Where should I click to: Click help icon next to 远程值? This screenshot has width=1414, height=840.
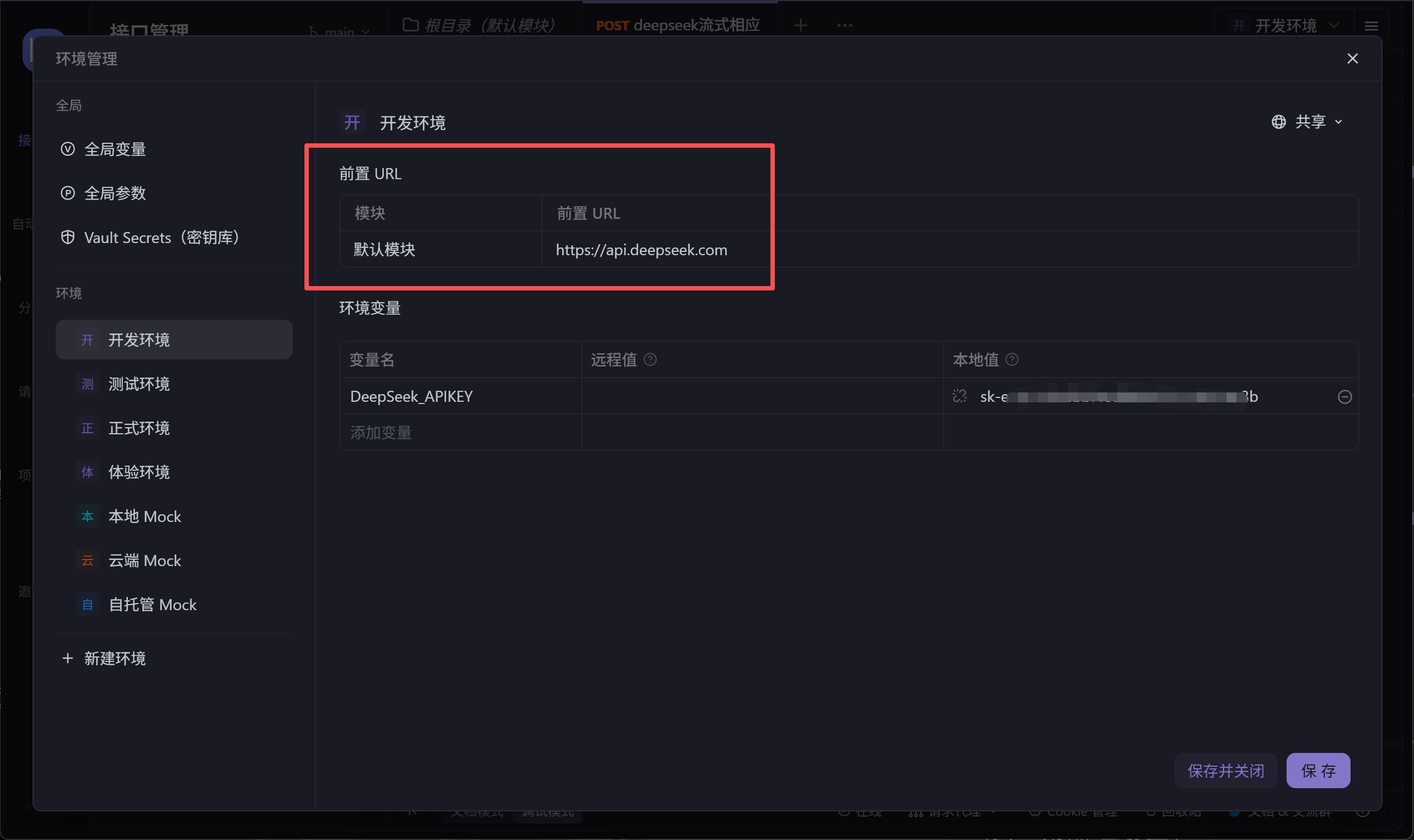click(650, 359)
